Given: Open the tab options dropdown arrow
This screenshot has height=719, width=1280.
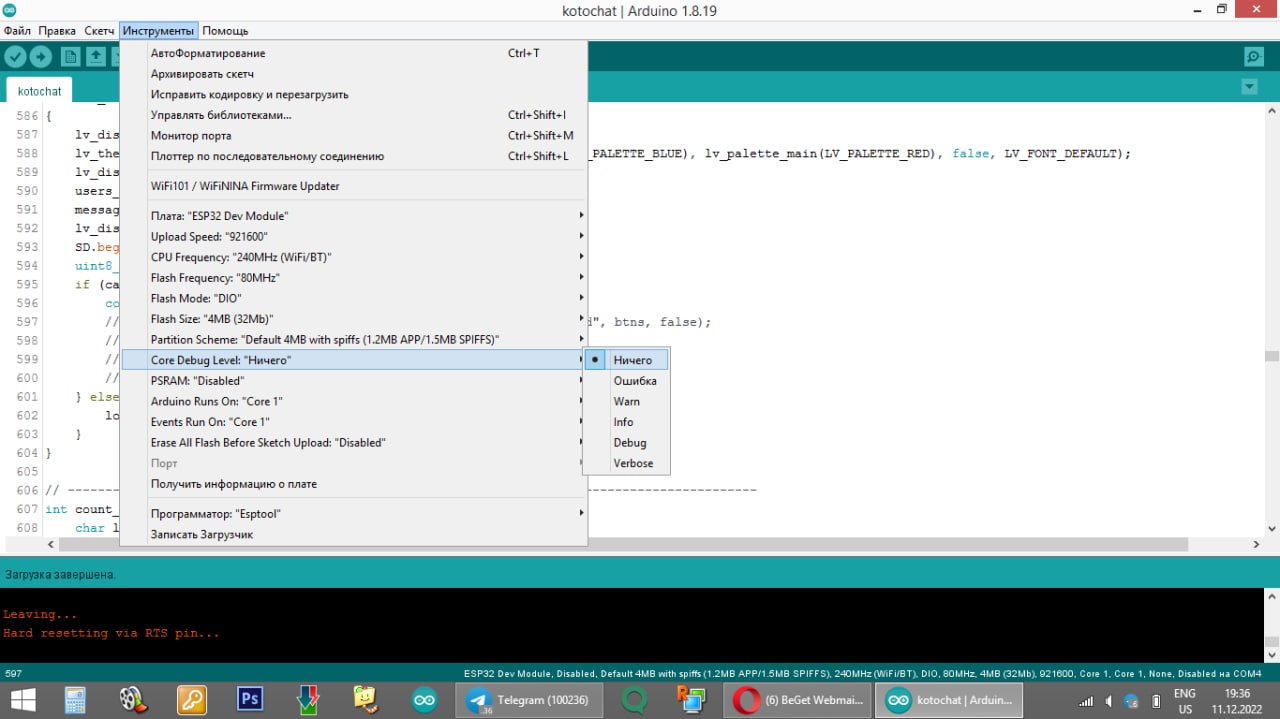Looking at the screenshot, I should pyautogui.click(x=1249, y=87).
